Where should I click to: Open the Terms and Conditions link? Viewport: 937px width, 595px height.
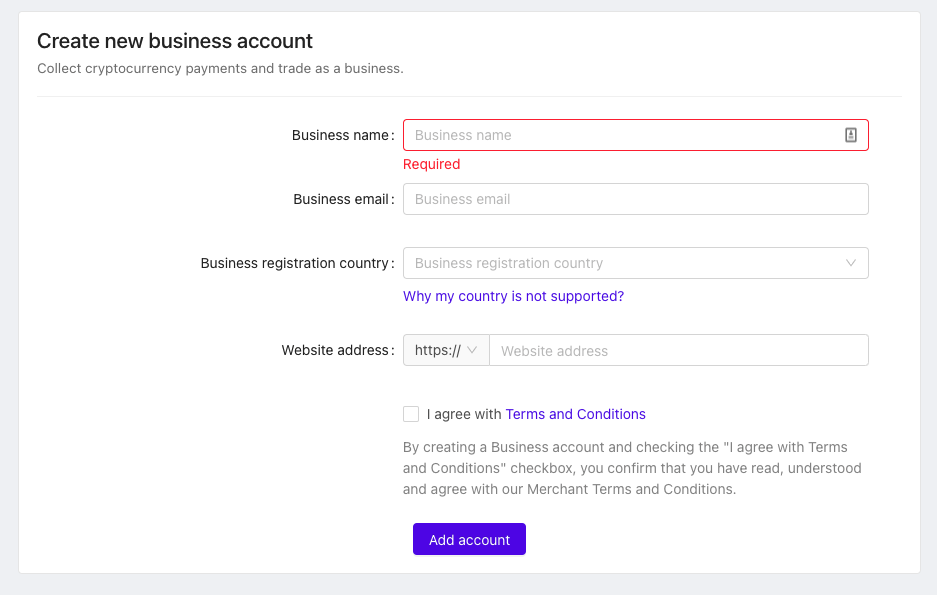[x=575, y=414]
